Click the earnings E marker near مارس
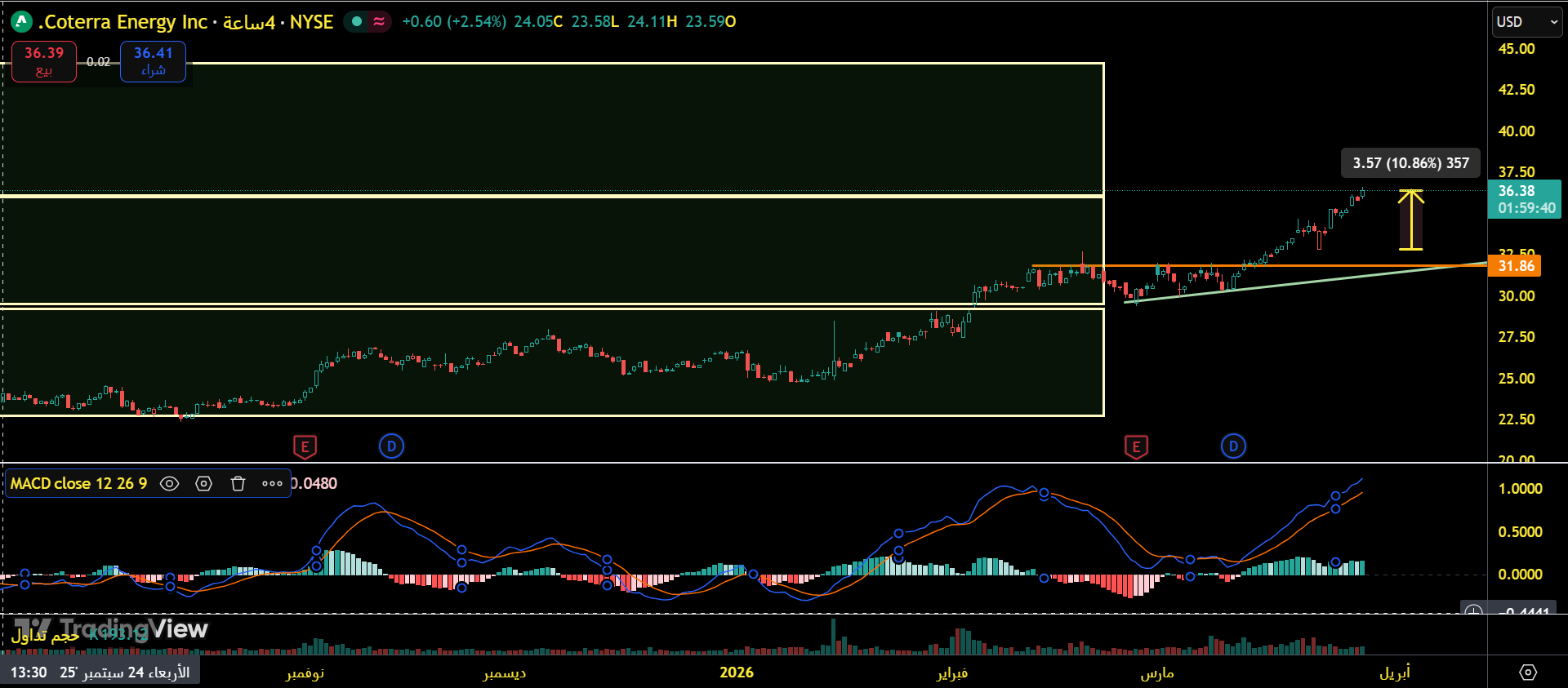Image resolution: width=1568 pixels, height=688 pixels. click(x=1136, y=446)
